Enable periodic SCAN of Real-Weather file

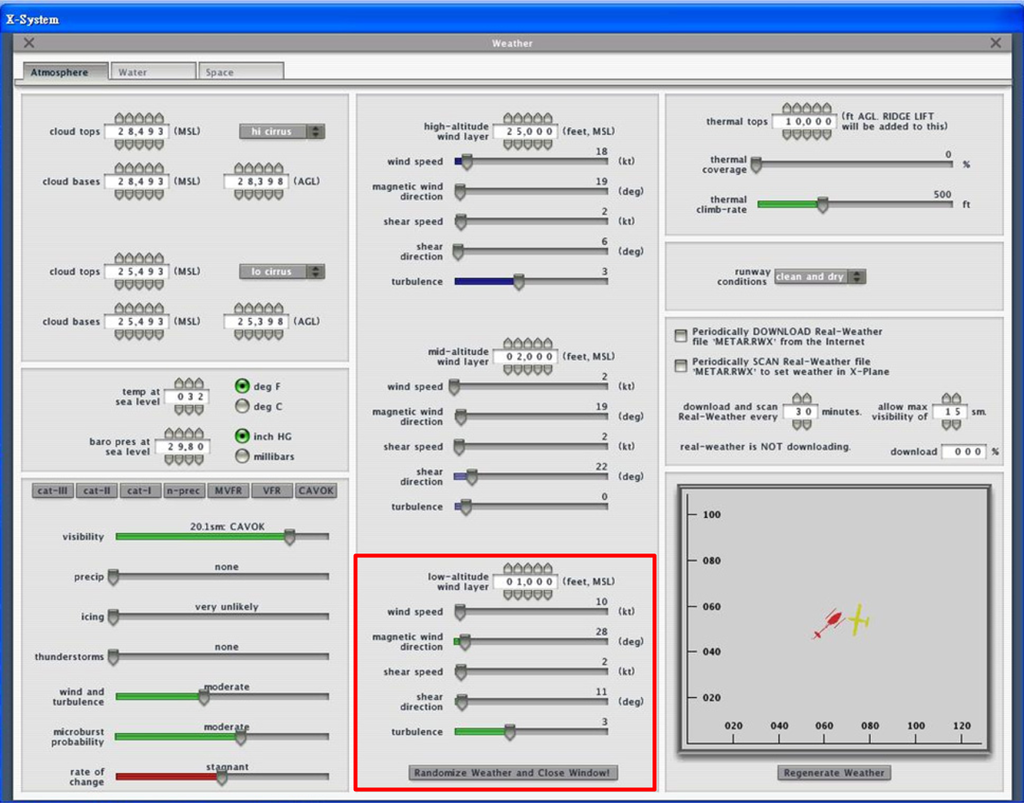pos(681,365)
